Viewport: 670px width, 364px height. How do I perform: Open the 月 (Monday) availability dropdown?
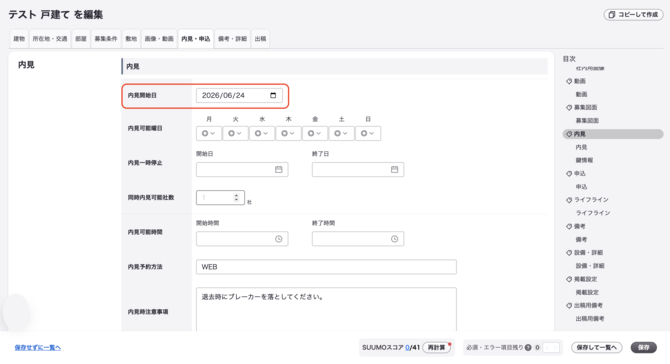[x=209, y=133]
